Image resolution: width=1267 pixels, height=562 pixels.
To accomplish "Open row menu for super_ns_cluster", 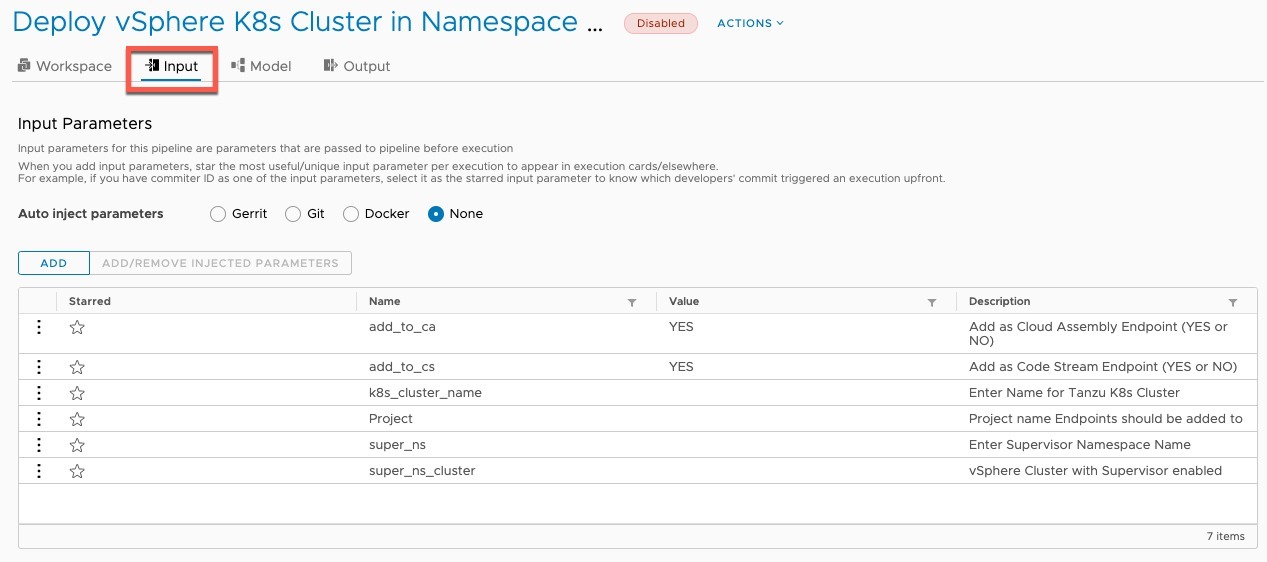I will (x=39, y=471).
